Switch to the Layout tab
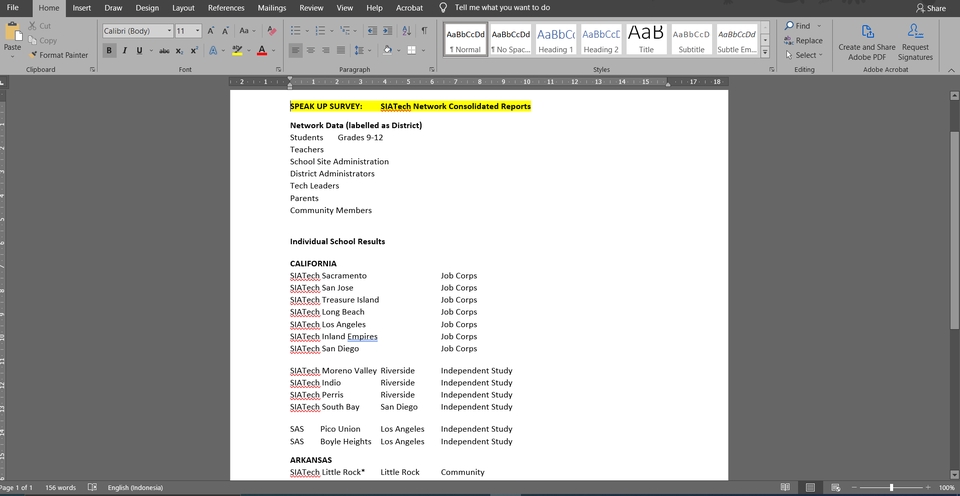 coord(183,8)
